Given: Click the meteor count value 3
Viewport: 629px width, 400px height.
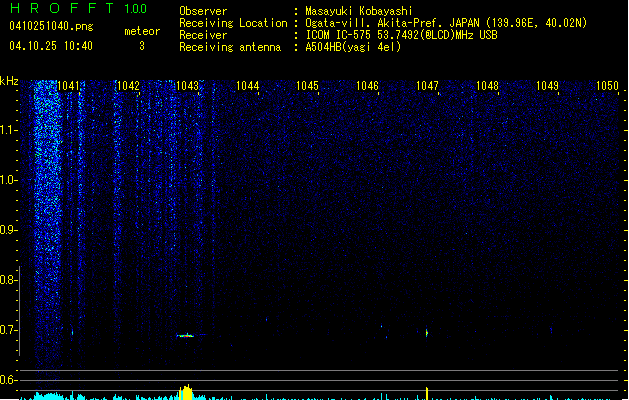Looking at the screenshot, I should [142, 46].
